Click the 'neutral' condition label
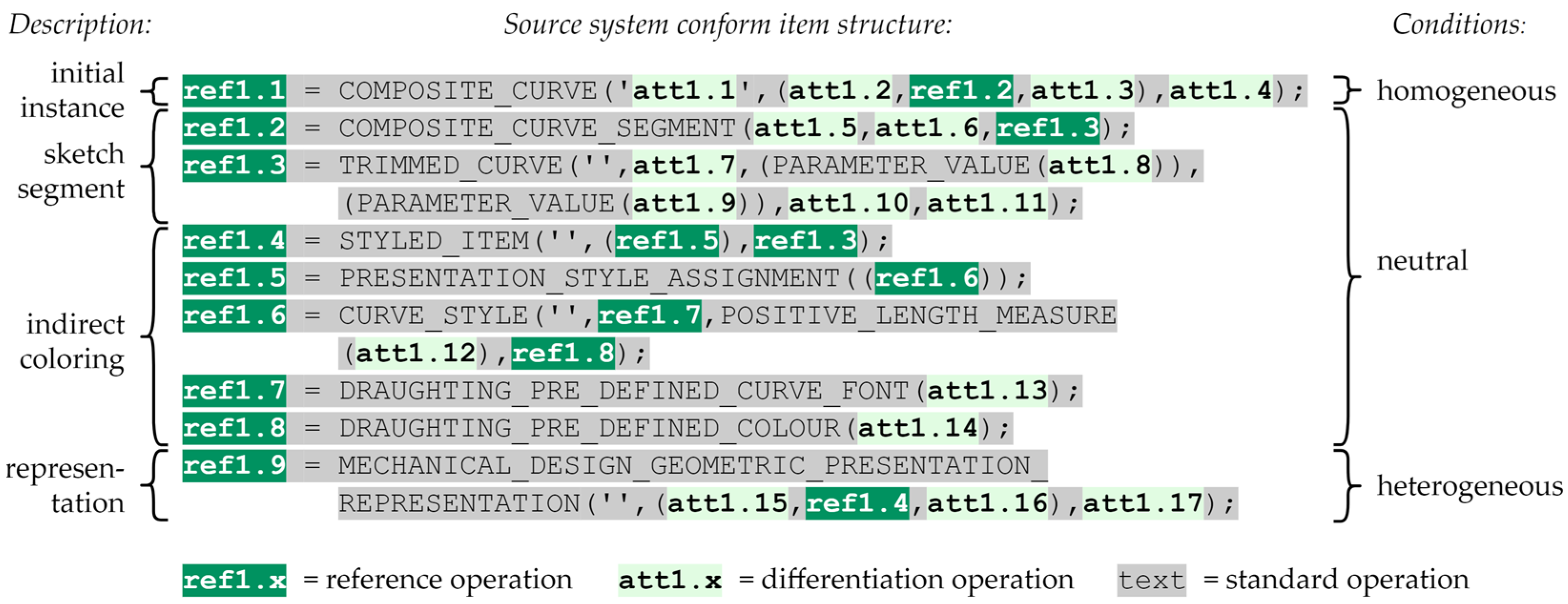 (1422, 260)
